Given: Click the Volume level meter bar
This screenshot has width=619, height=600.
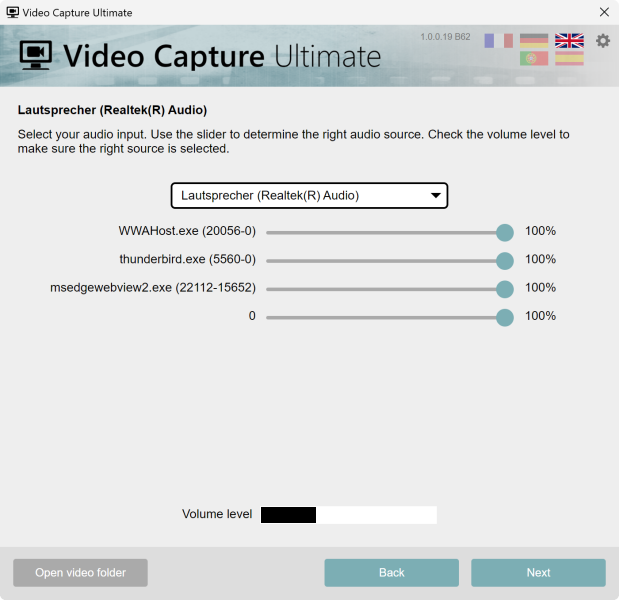Looking at the screenshot, I should pos(348,515).
